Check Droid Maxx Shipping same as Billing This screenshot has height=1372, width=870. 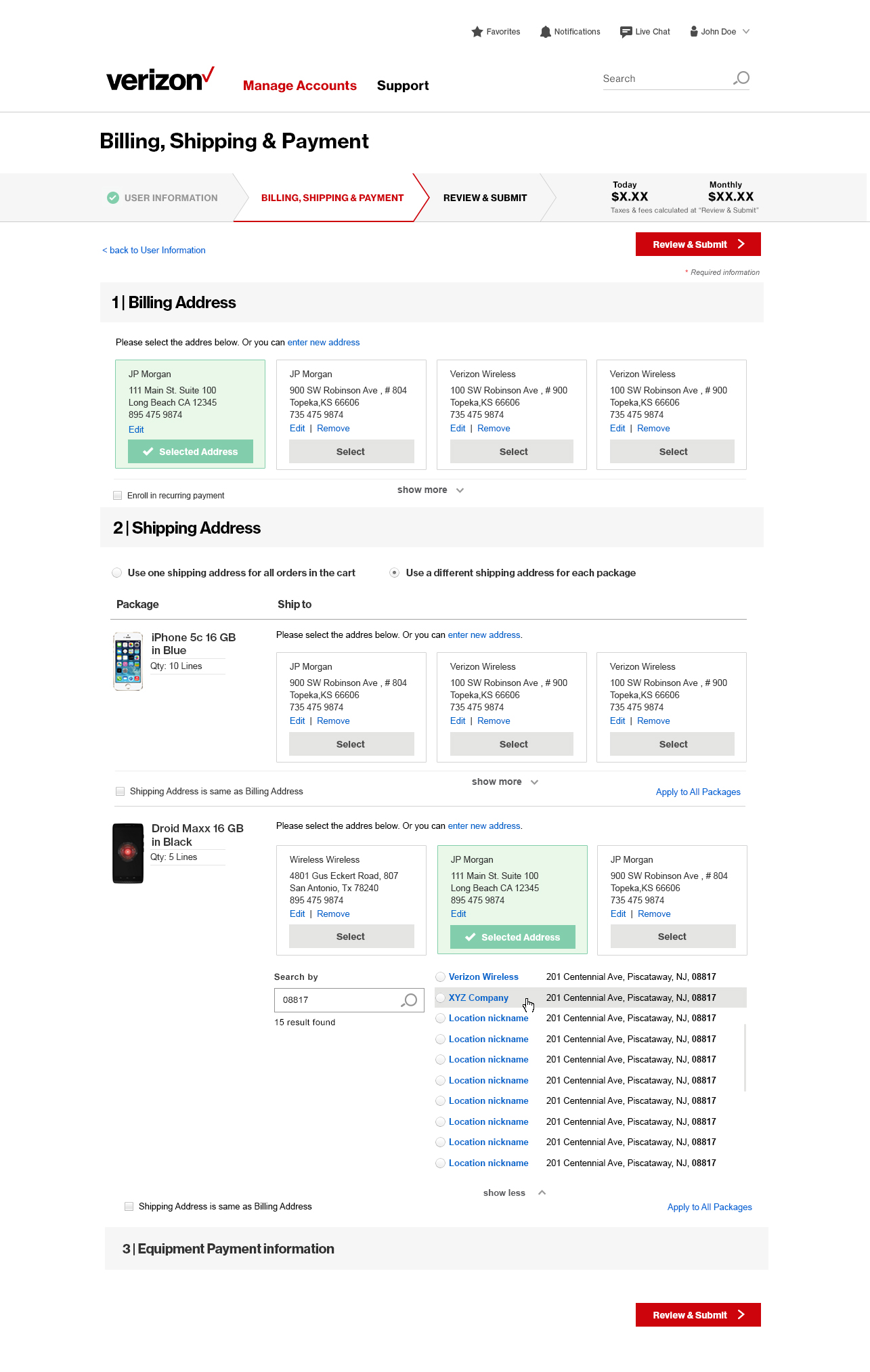click(x=129, y=1207)
